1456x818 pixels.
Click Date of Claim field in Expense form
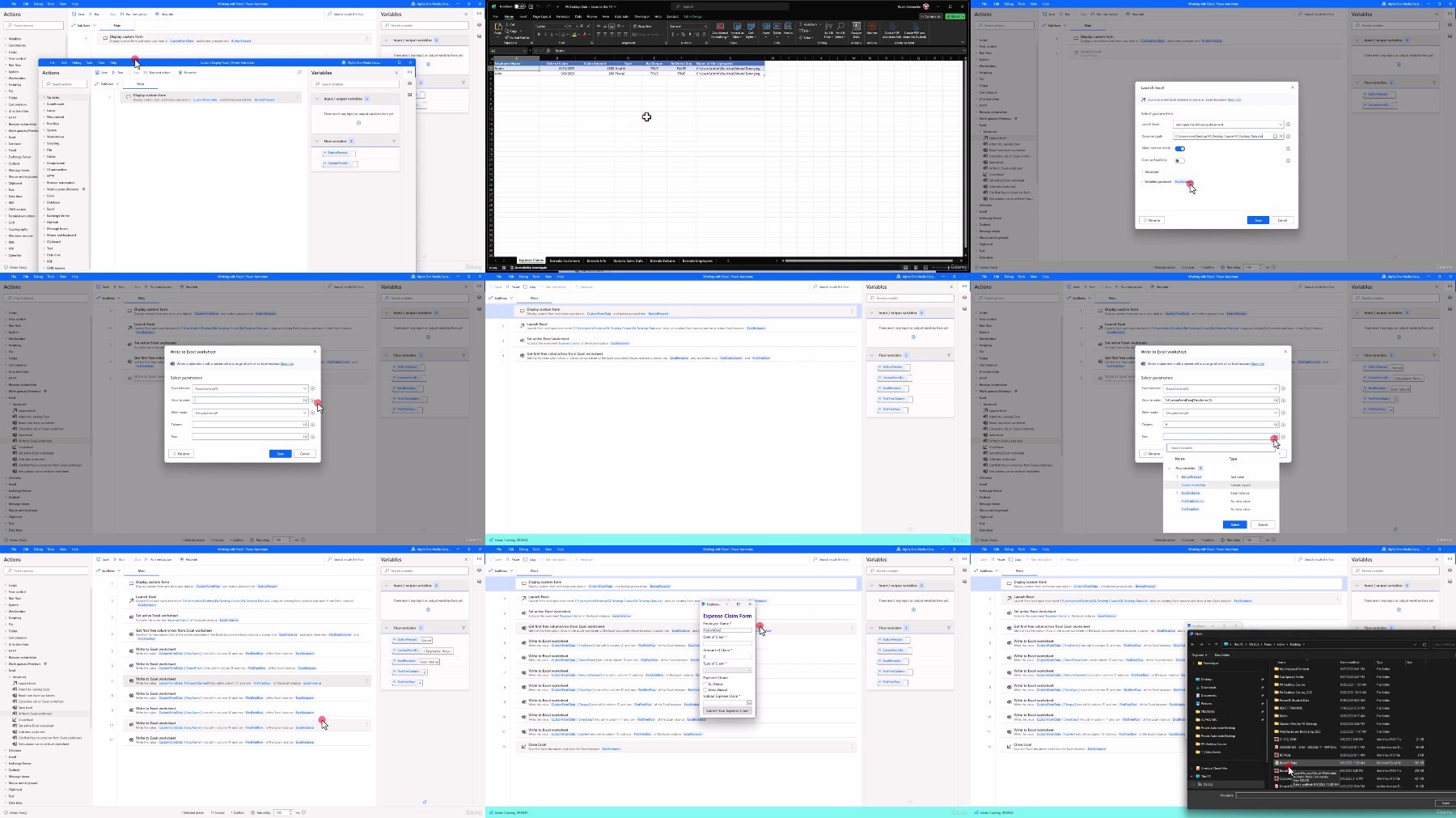point(727,643)
